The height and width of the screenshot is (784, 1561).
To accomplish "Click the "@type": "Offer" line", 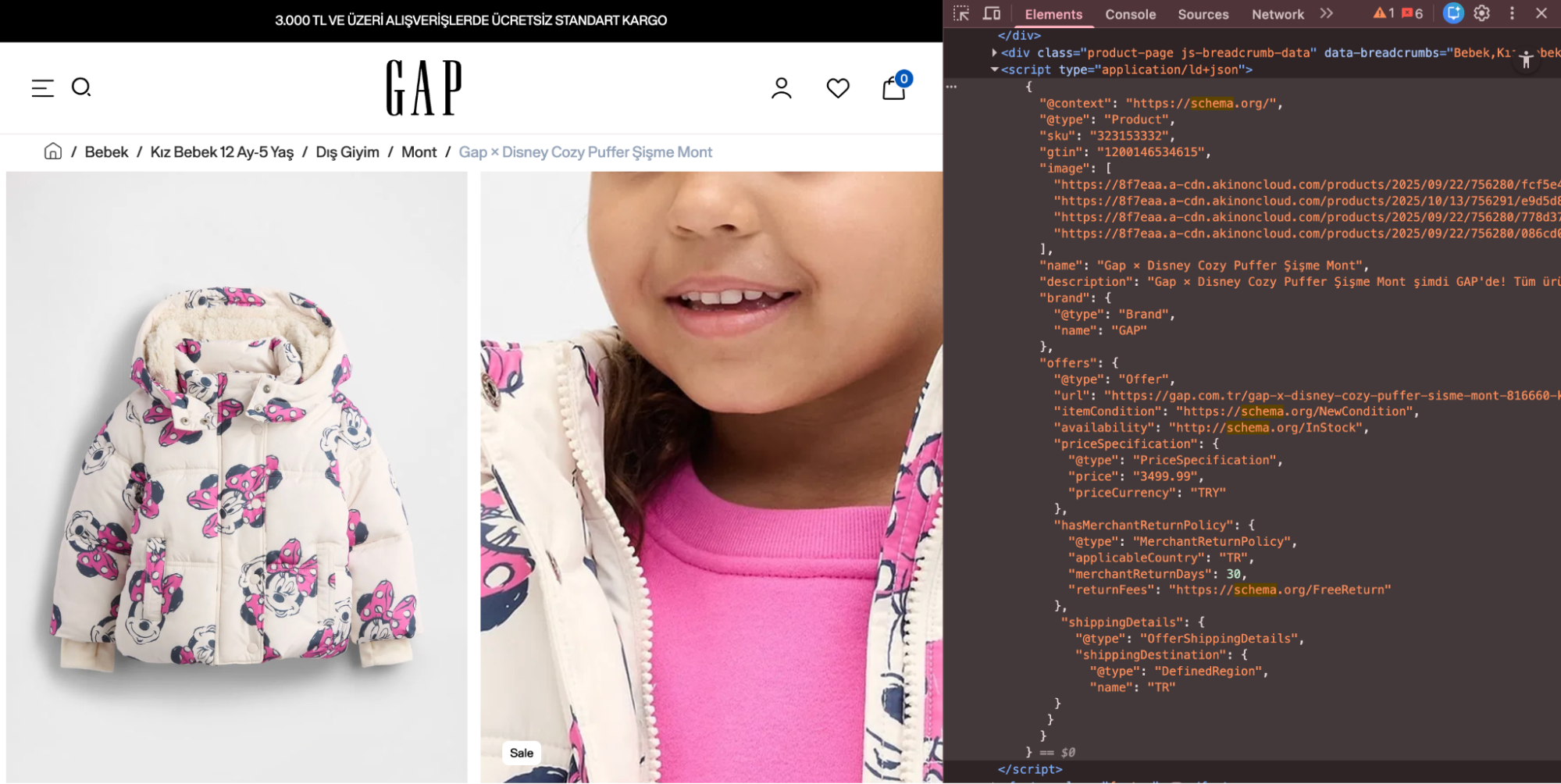I will 1114,380.
